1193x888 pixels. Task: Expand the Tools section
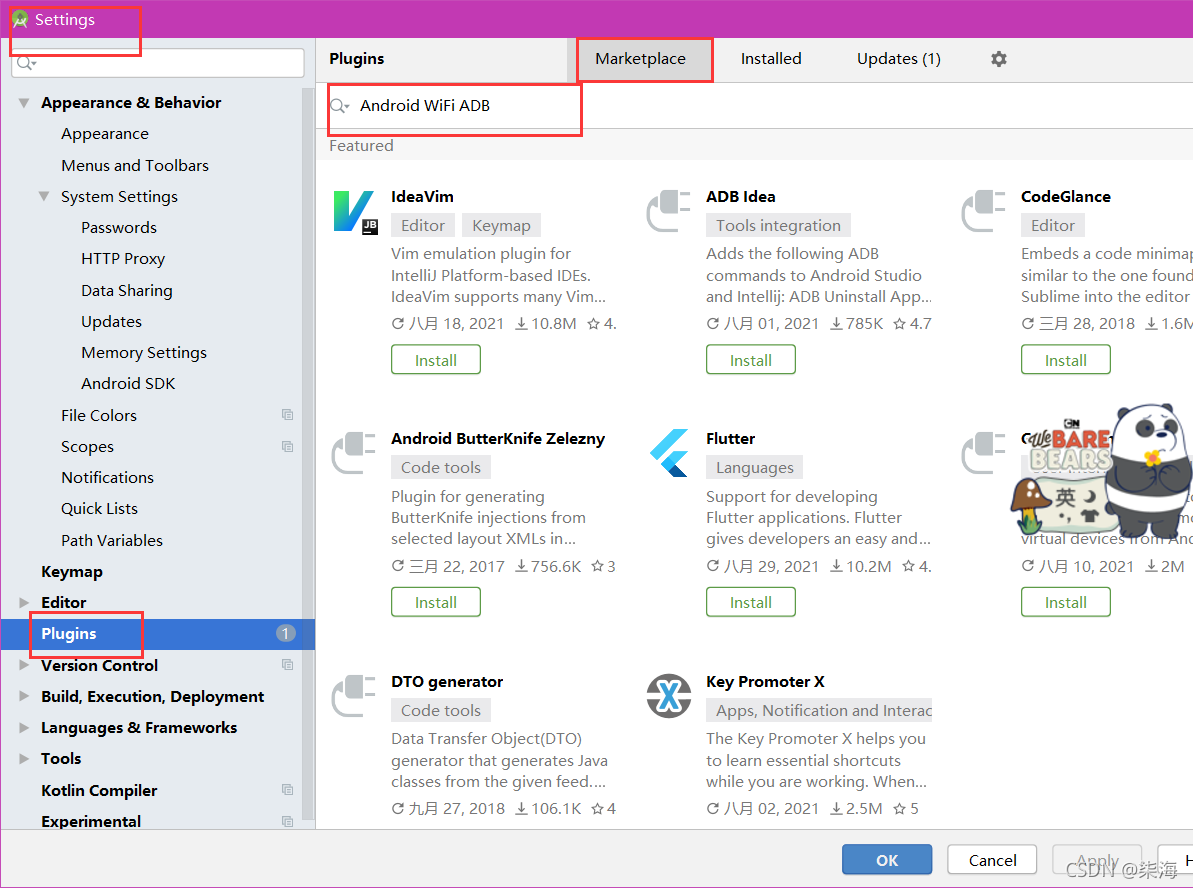click(24, 759)
